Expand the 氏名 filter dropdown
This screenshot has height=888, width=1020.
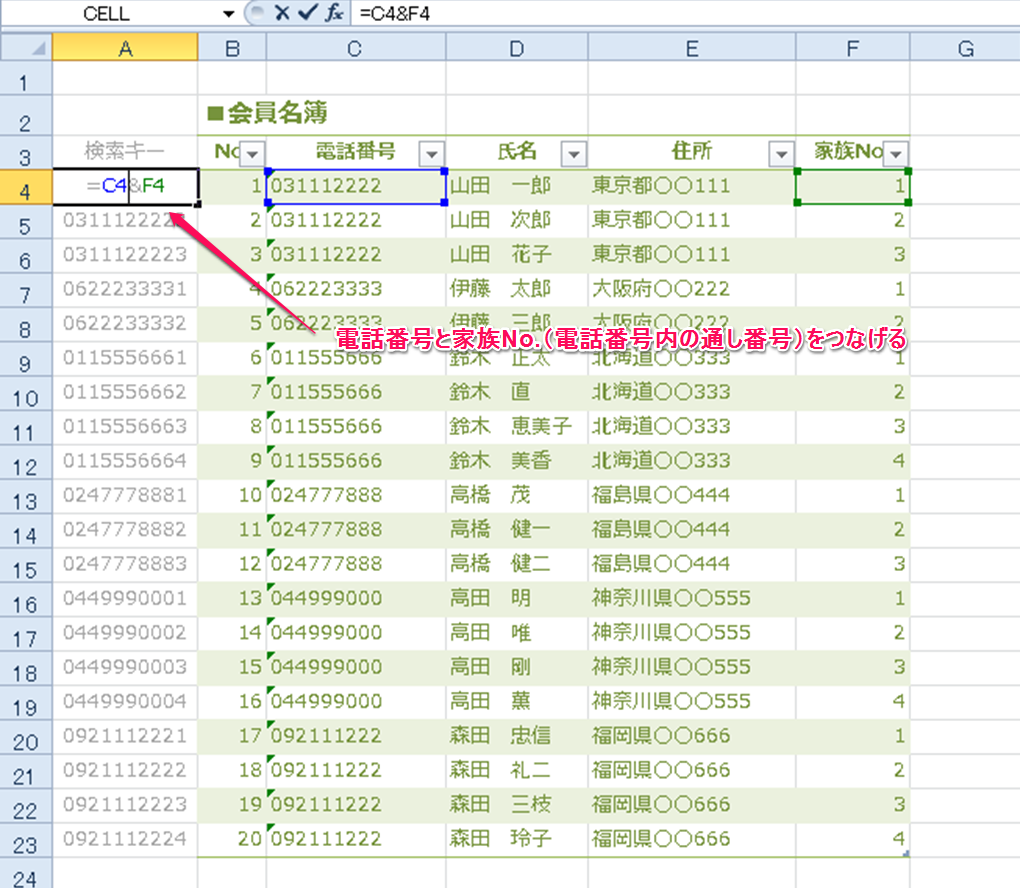(573, 153)
